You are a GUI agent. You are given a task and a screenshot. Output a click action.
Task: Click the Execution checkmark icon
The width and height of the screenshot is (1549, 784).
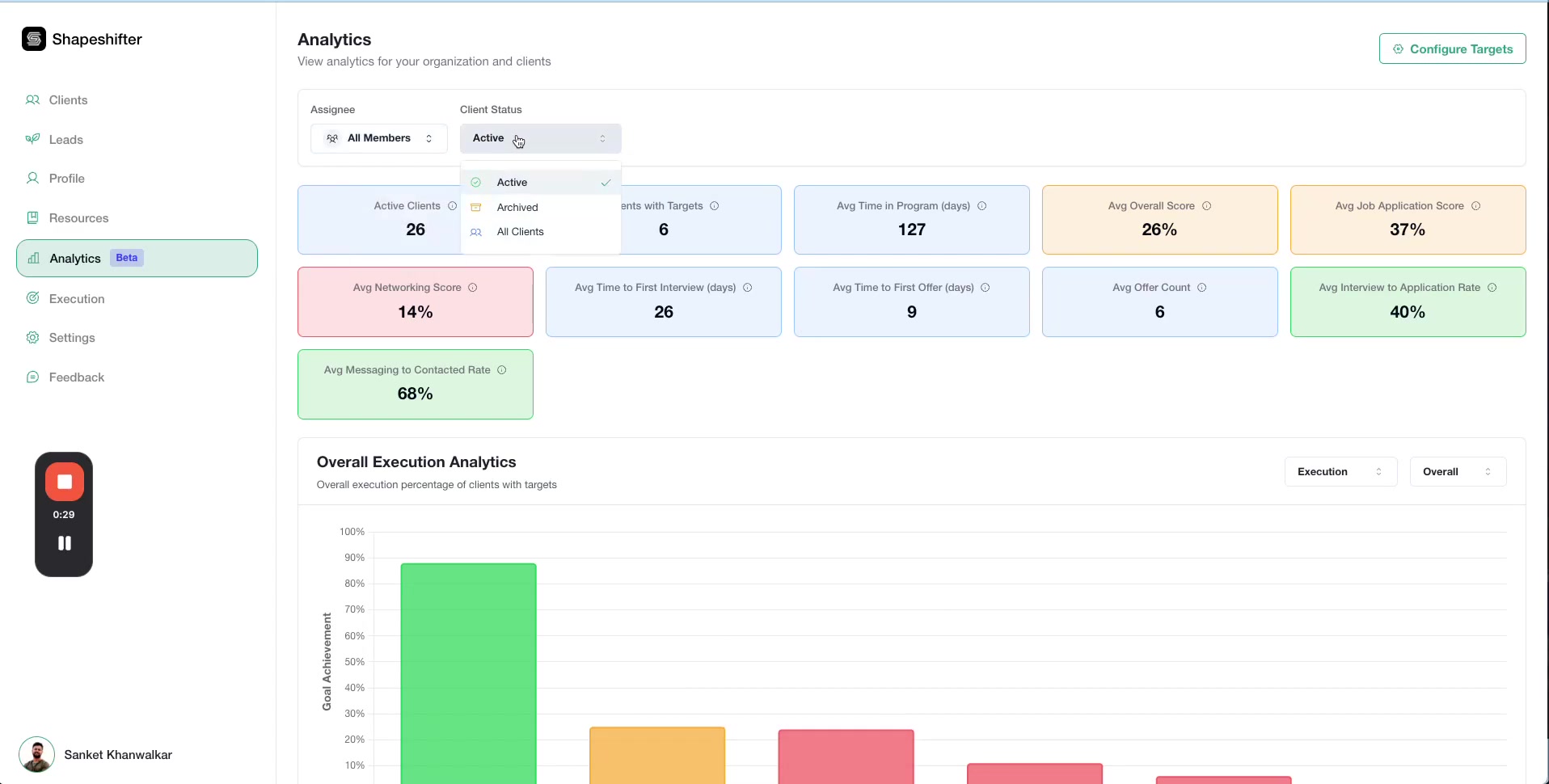(32, 297)
